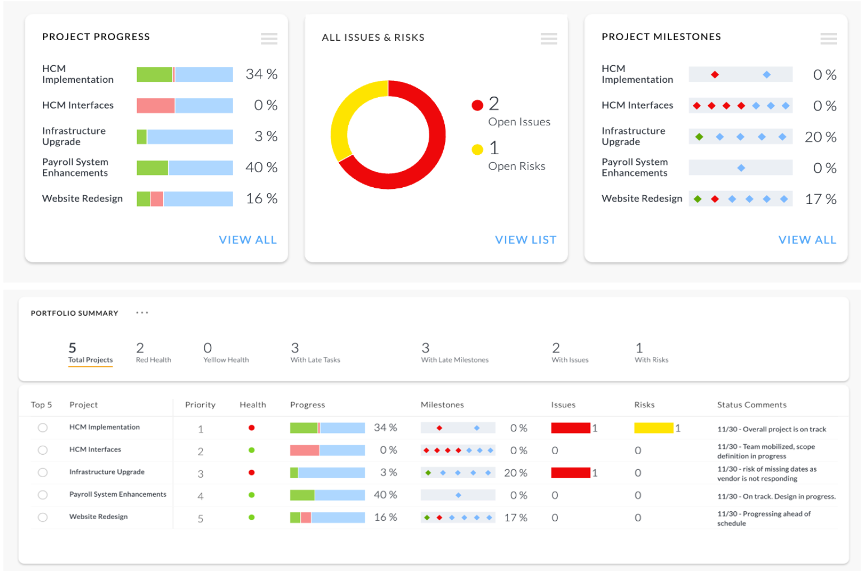Click '11/30 - Overall project is on track' comment
The width and height of the screenshot is (864, 572).
[772, 429]
